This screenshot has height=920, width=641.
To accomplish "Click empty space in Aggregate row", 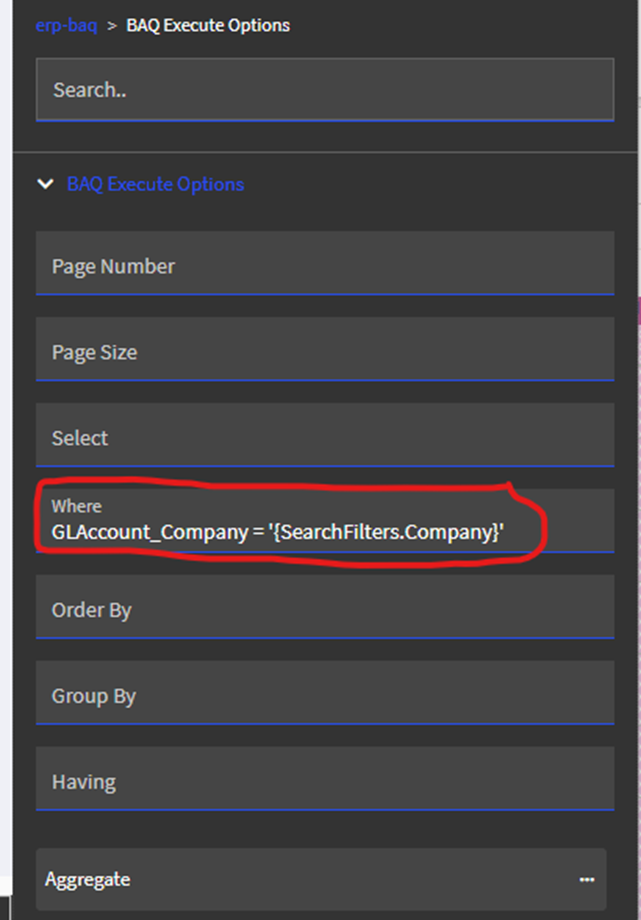I will (350, 880).
